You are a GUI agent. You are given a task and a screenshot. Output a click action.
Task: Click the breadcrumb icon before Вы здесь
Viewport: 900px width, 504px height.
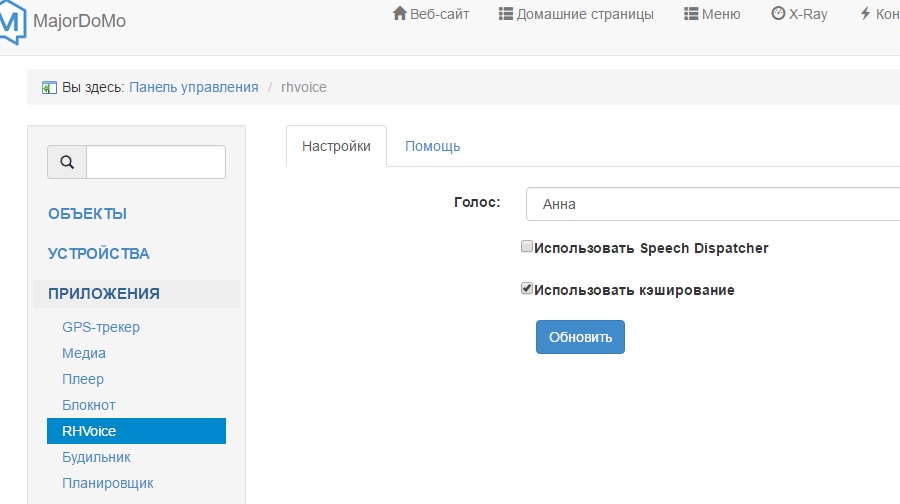[x=49, y=88]
